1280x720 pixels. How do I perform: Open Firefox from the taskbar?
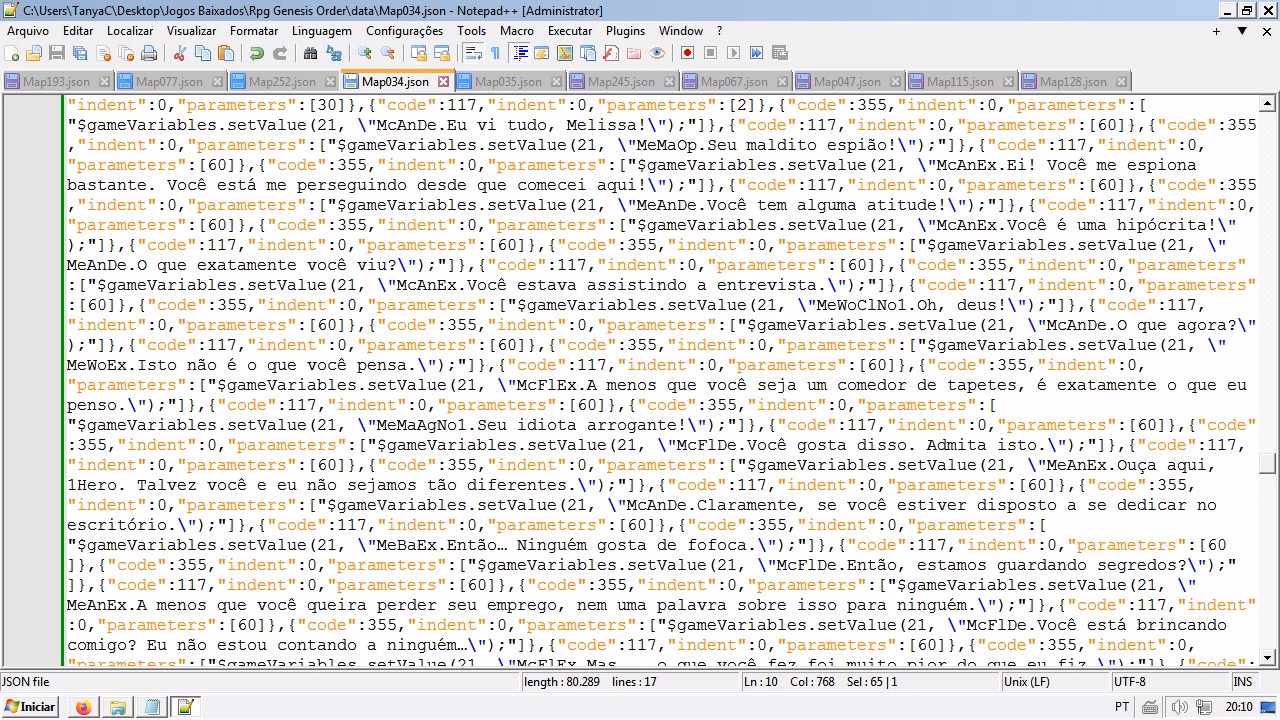83,707
